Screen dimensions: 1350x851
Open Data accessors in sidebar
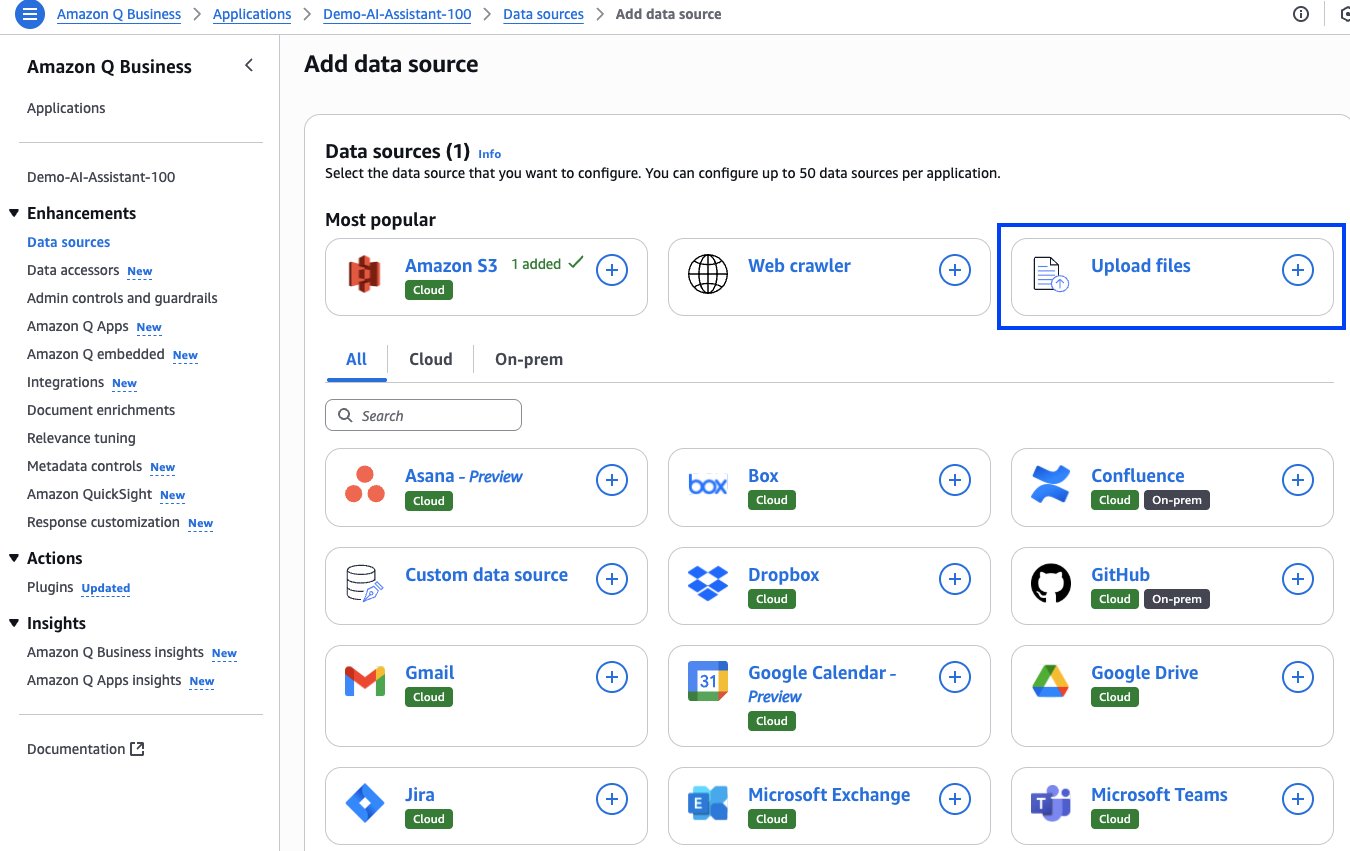[x=73, y=270]
